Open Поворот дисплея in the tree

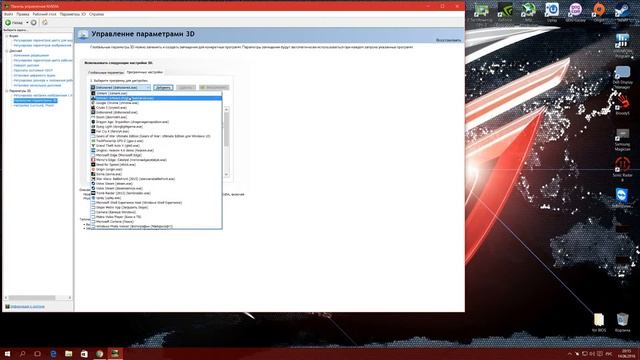(26, 65)
